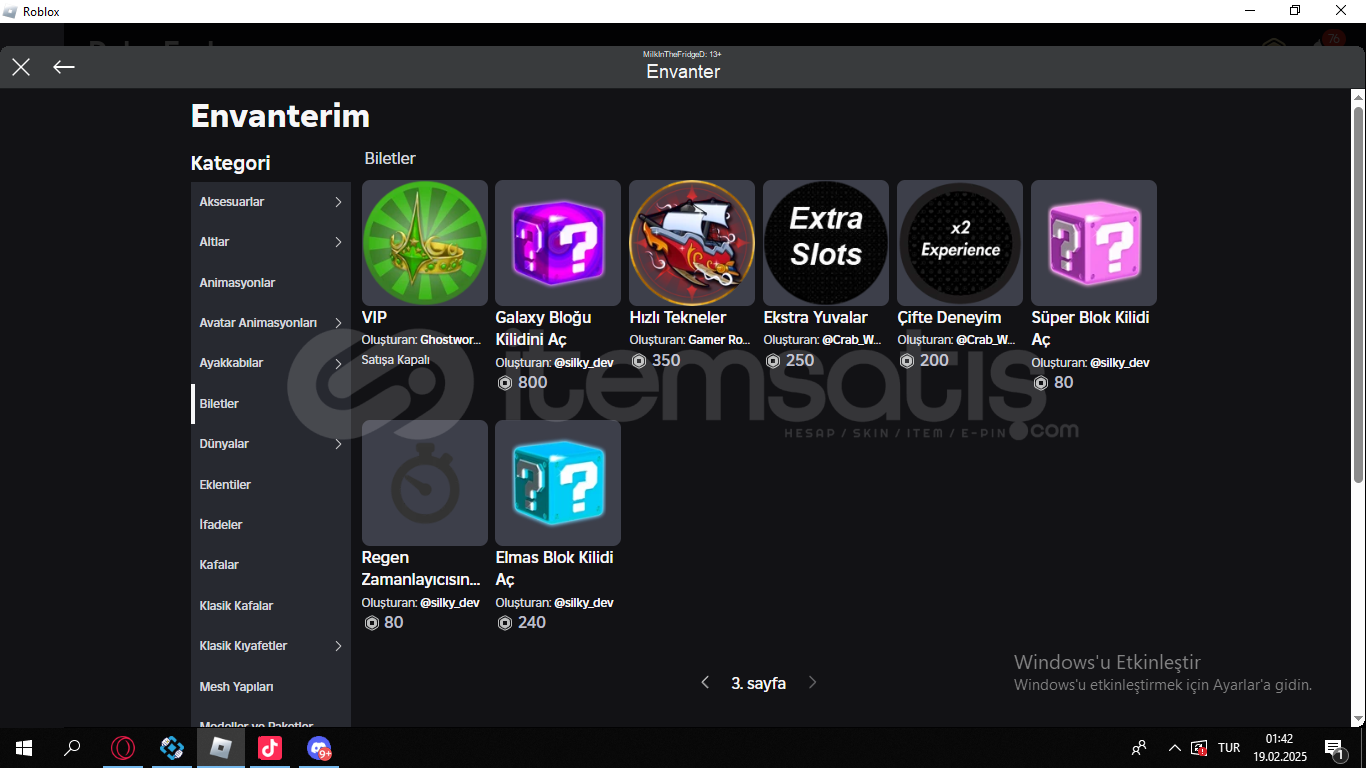Open Galaxy Bloğu Kilidini Aç title link

point(543,328)
